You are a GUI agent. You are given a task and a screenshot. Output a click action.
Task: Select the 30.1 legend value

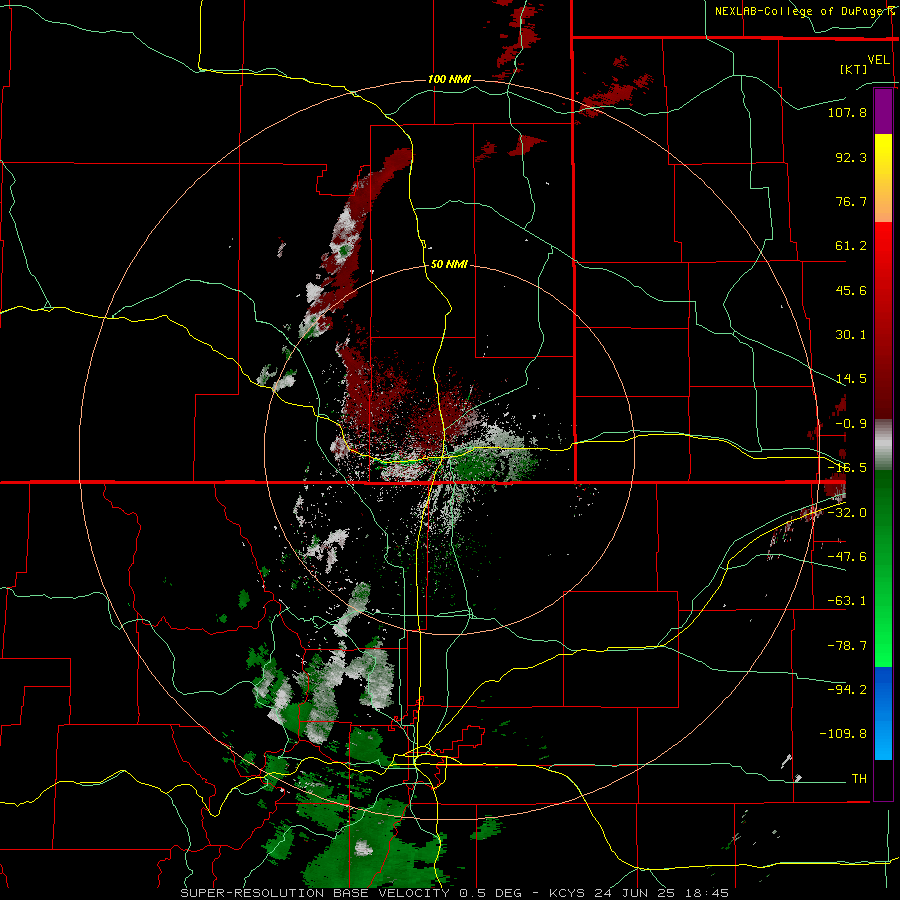pos(851,335)
